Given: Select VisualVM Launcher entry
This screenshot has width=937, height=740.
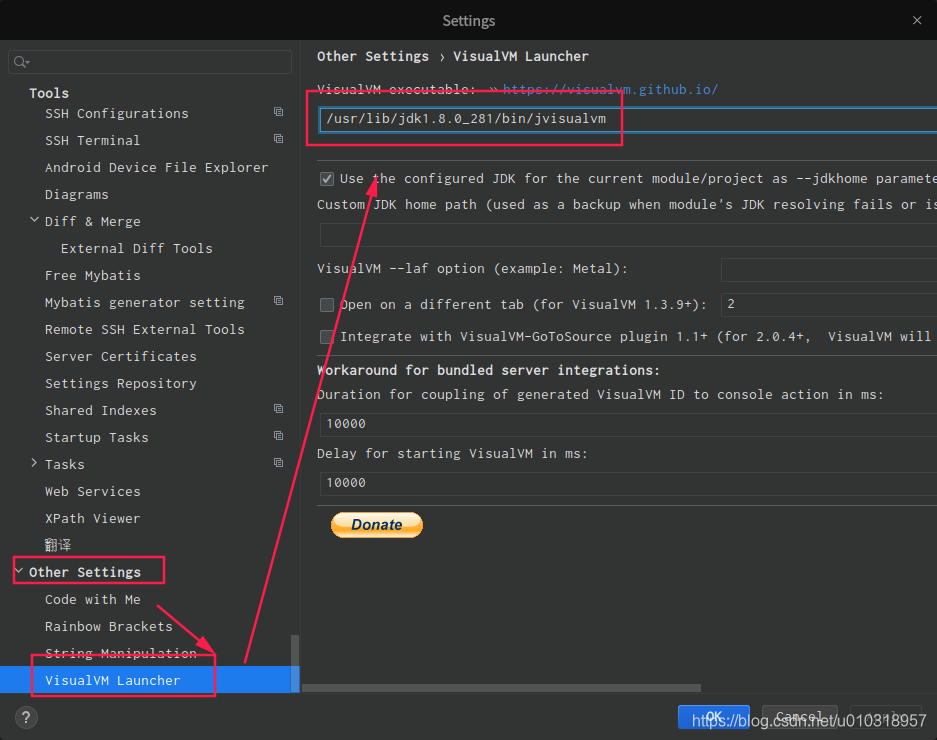Looking at the screenshot, I should (x=112, y=680).
